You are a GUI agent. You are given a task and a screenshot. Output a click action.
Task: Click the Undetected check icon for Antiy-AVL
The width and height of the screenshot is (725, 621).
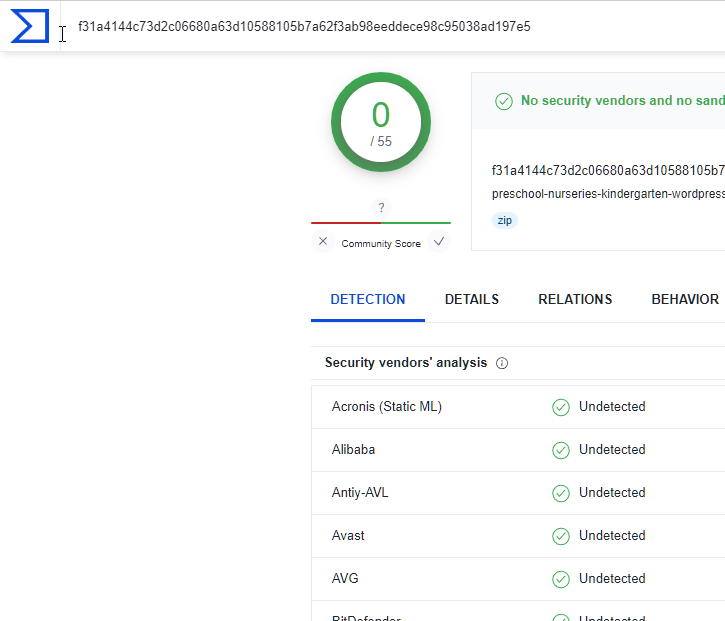561,493
